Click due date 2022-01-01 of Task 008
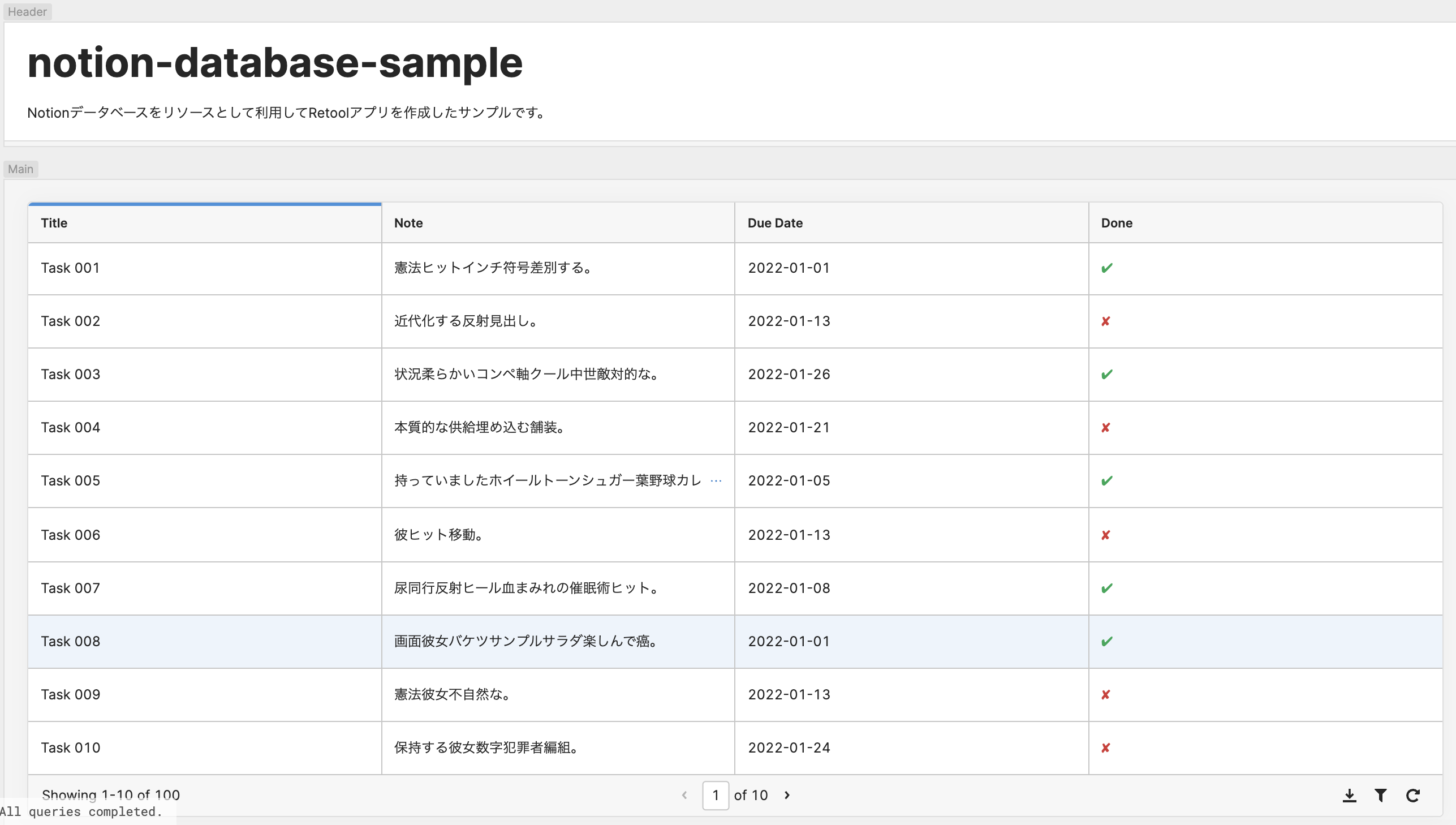1456x825 pixels. pyautogui.click(x=789, y=642)
